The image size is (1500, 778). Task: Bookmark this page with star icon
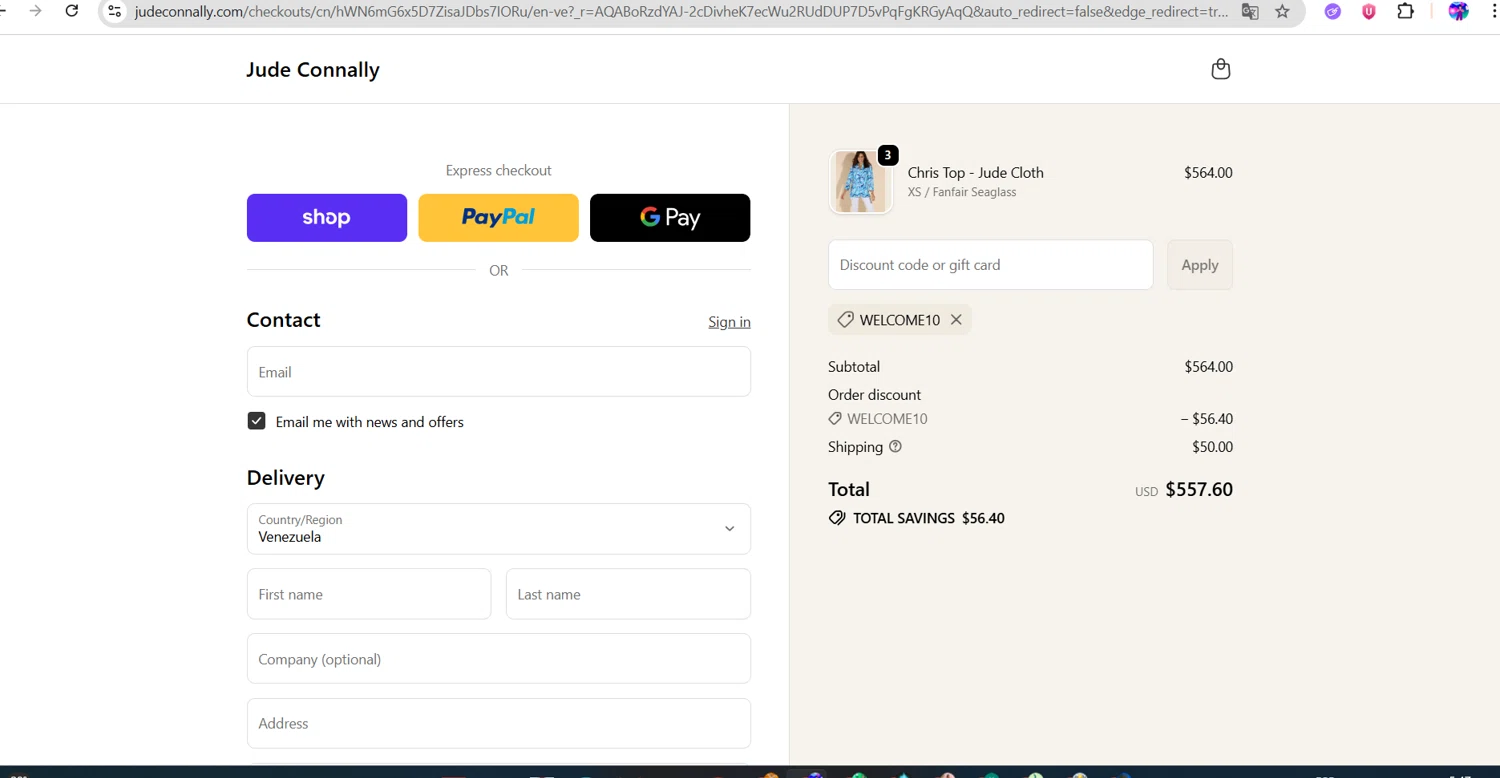coord(1283,11)
